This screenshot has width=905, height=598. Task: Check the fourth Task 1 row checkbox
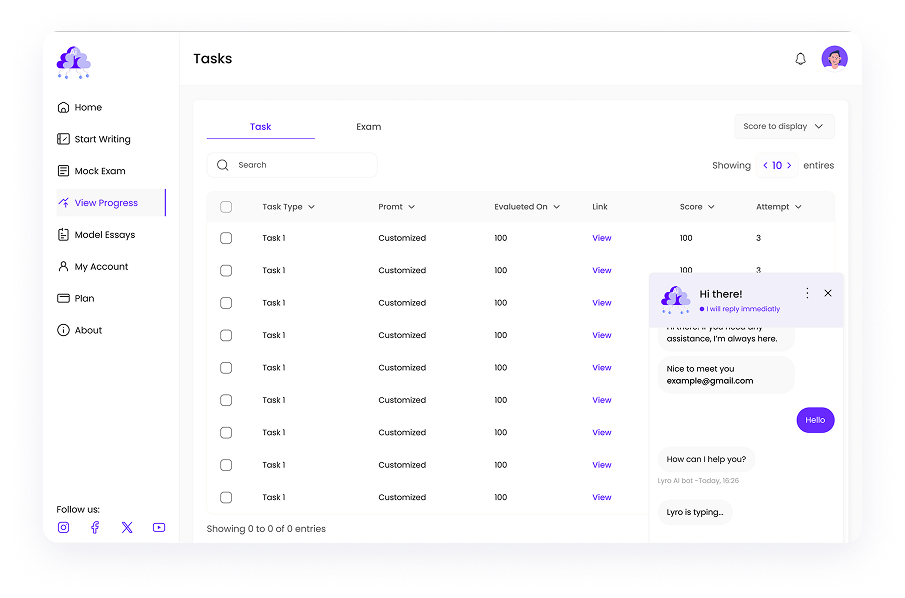pyautogui.click(x=226, y=335)
